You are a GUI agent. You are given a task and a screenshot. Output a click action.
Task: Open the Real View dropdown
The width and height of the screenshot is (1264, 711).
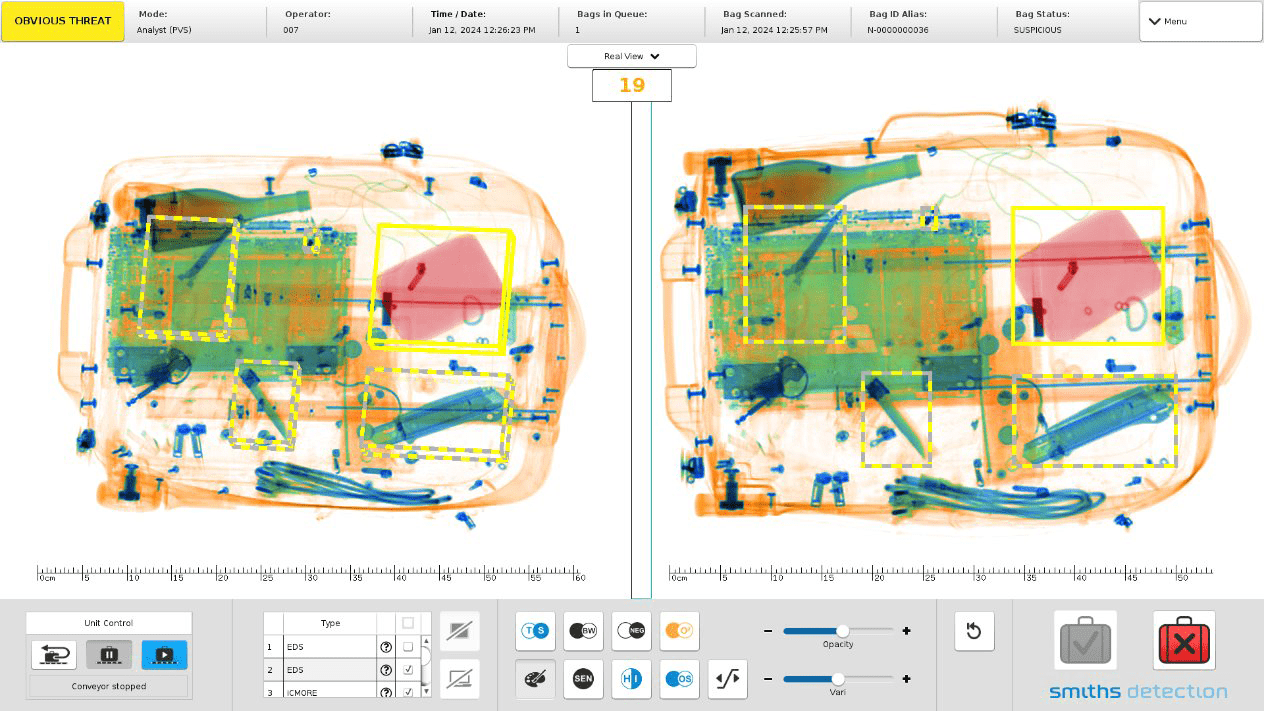tap(632, 56)
